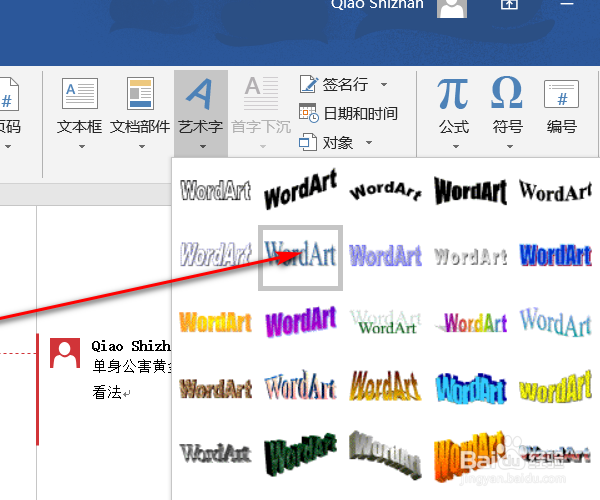Pick the gold italic shadowed WordArt style
This screenshot has width=600, height=500.
(x=386, y=386)
